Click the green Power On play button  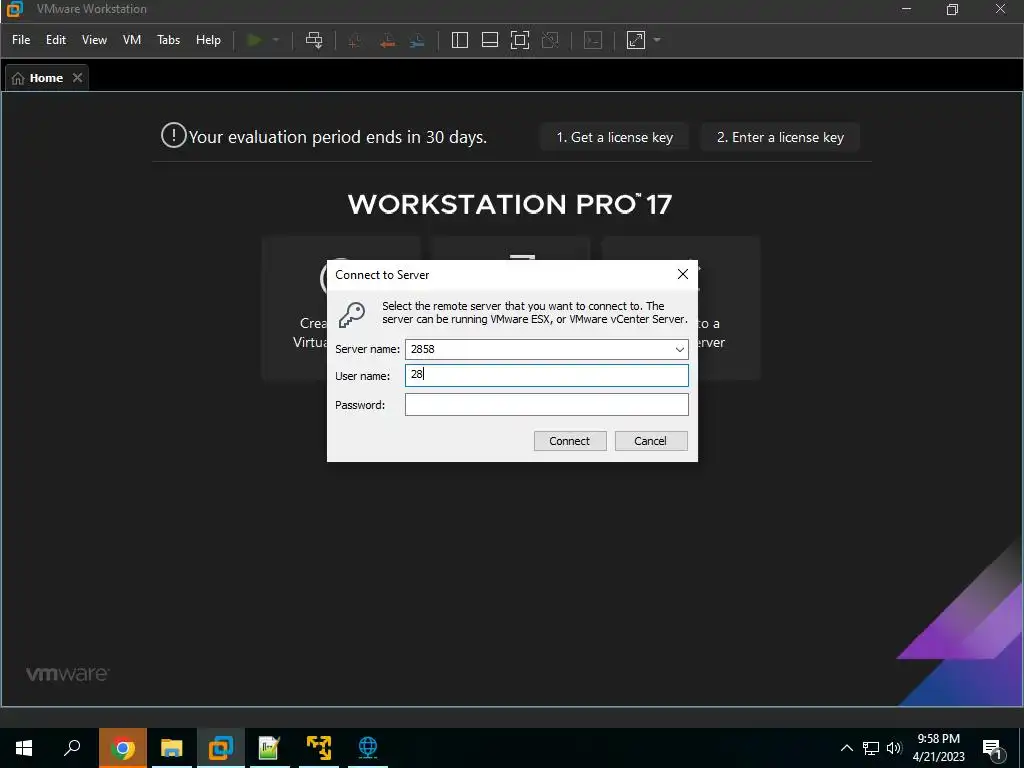click(255, 40)
